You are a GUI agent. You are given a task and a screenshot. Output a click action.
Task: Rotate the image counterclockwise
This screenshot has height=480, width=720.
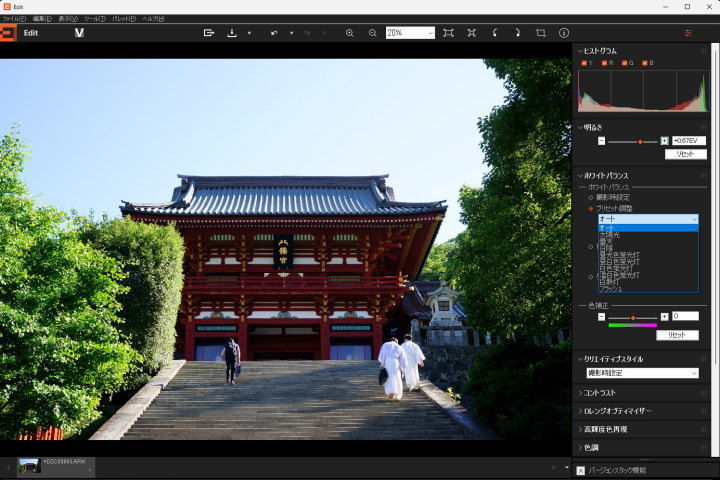[x=495, y=33]
